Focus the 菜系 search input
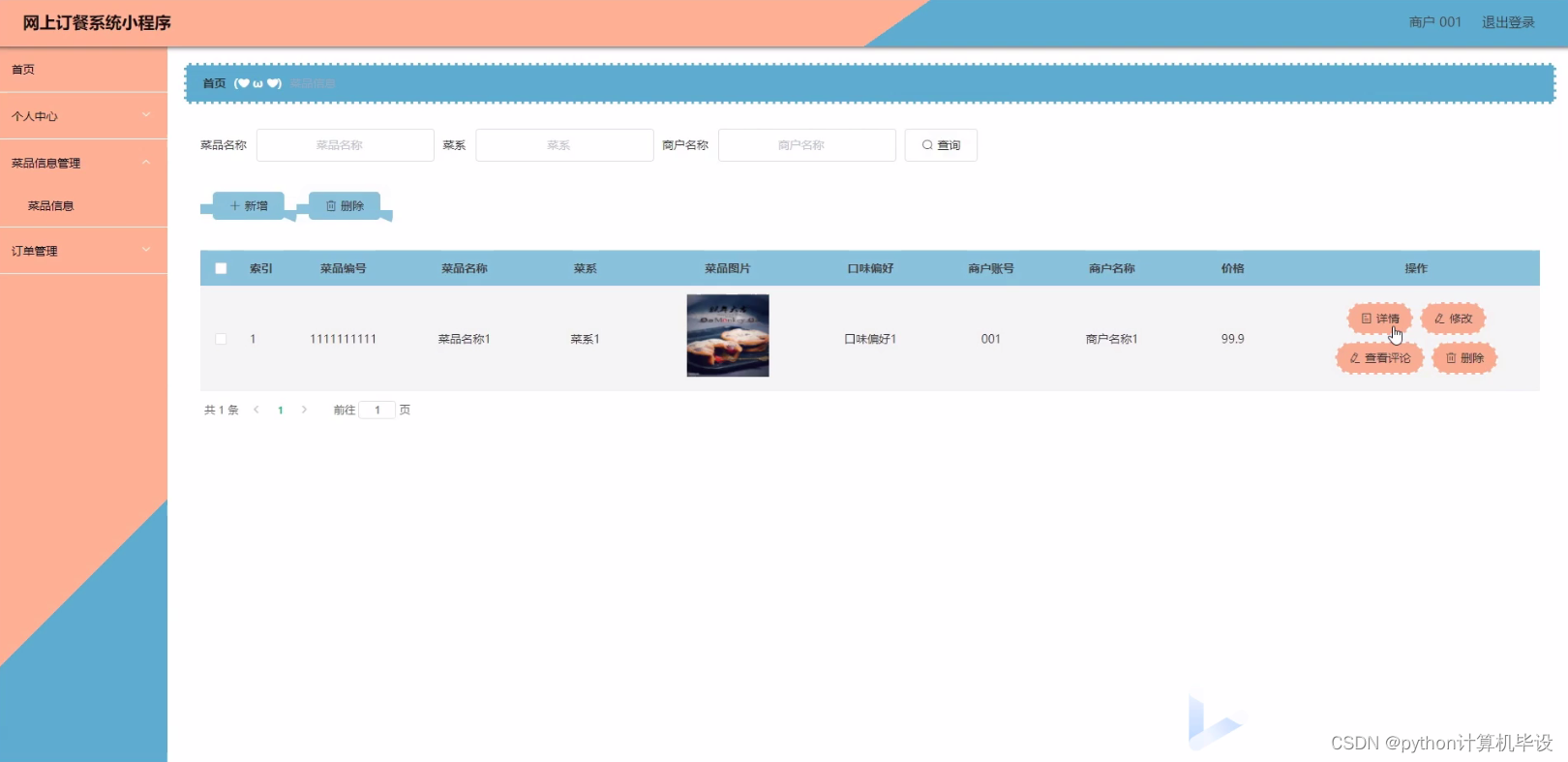This screenshot has width=1568, height=762. coord(564,145)
